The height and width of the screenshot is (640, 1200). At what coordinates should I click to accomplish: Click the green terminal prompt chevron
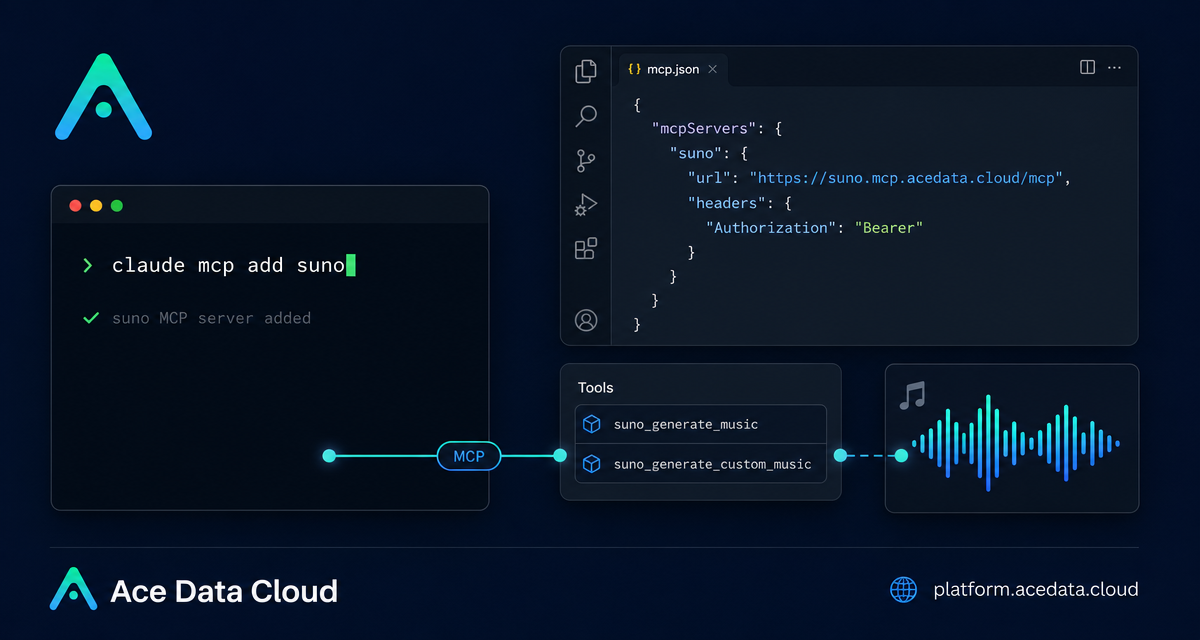pyautogui.click(x=88, y=265)
